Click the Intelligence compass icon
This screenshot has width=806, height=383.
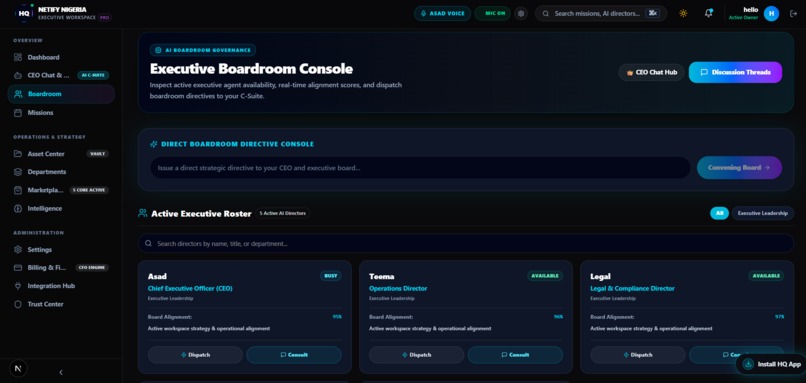tap(18, 209)
